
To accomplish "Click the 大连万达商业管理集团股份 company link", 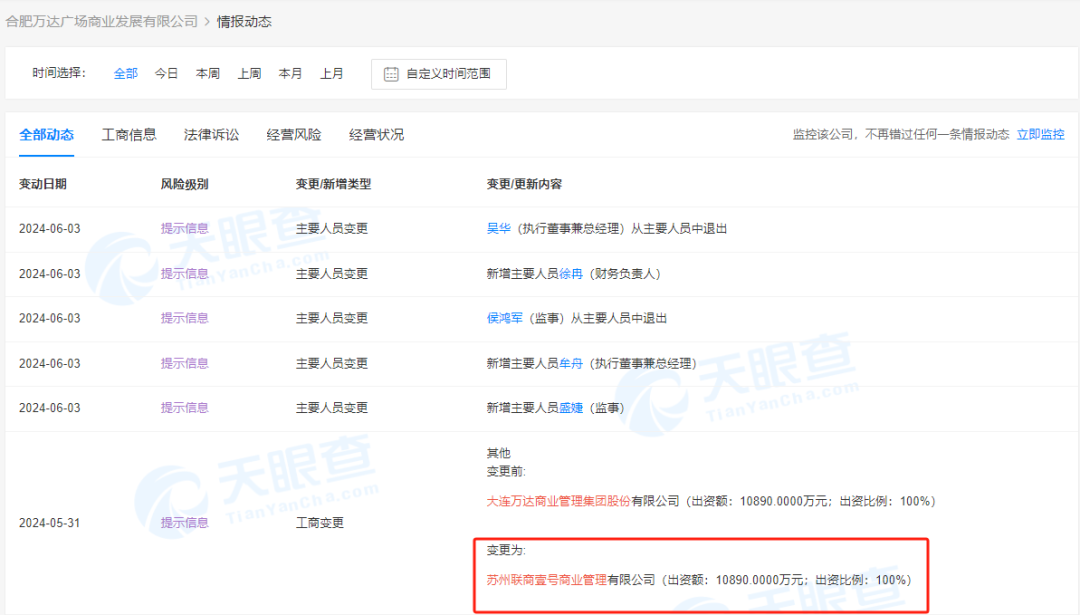I will point(558,501).
